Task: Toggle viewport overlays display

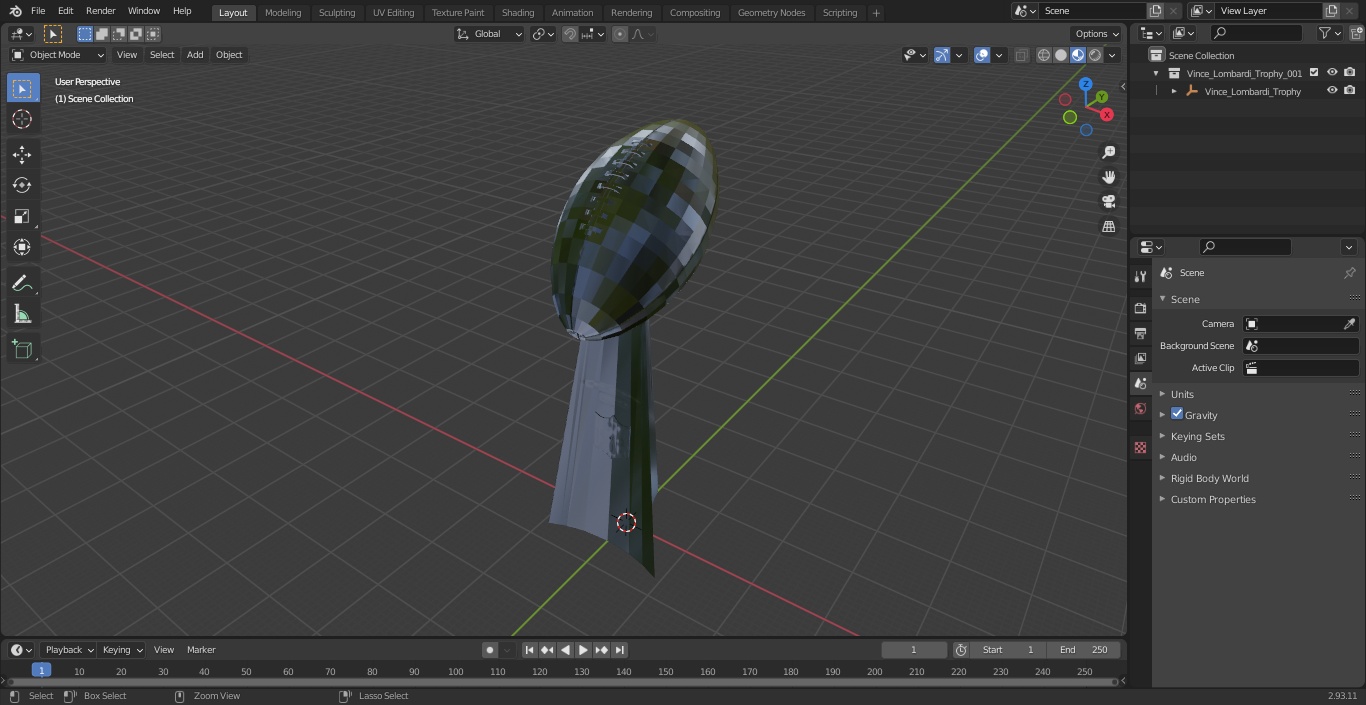Action: coord(982,56)
